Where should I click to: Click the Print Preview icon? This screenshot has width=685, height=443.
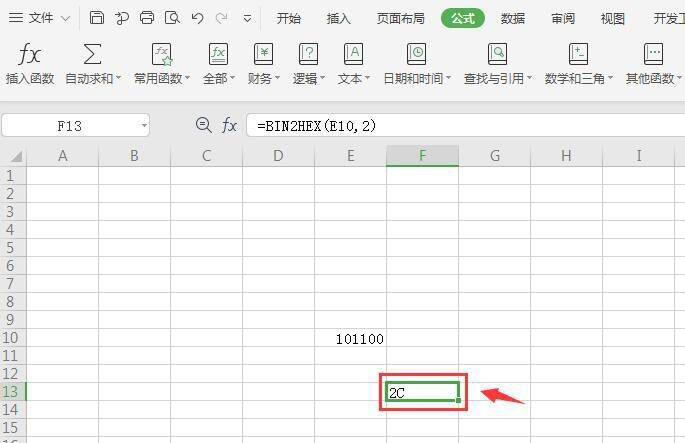172,18
